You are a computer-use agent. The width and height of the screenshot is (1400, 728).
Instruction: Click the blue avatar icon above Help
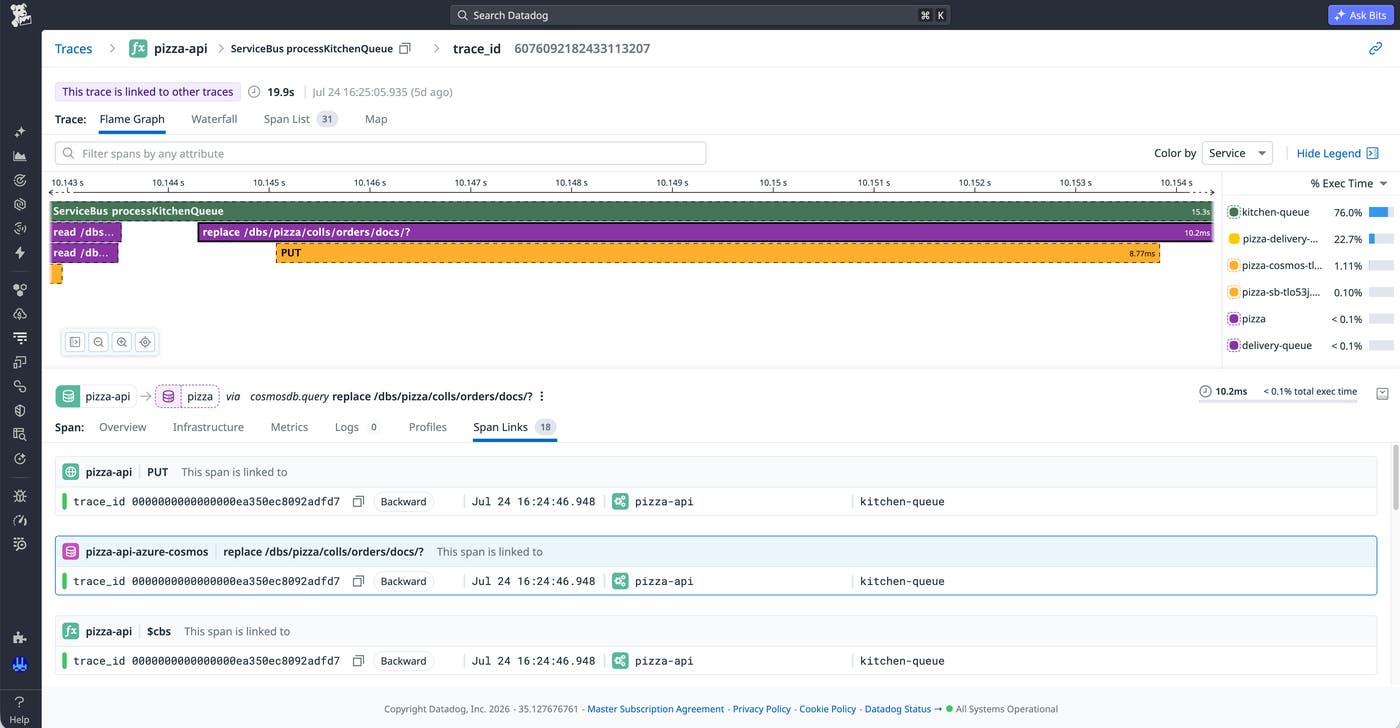click(x=20, y=664)
